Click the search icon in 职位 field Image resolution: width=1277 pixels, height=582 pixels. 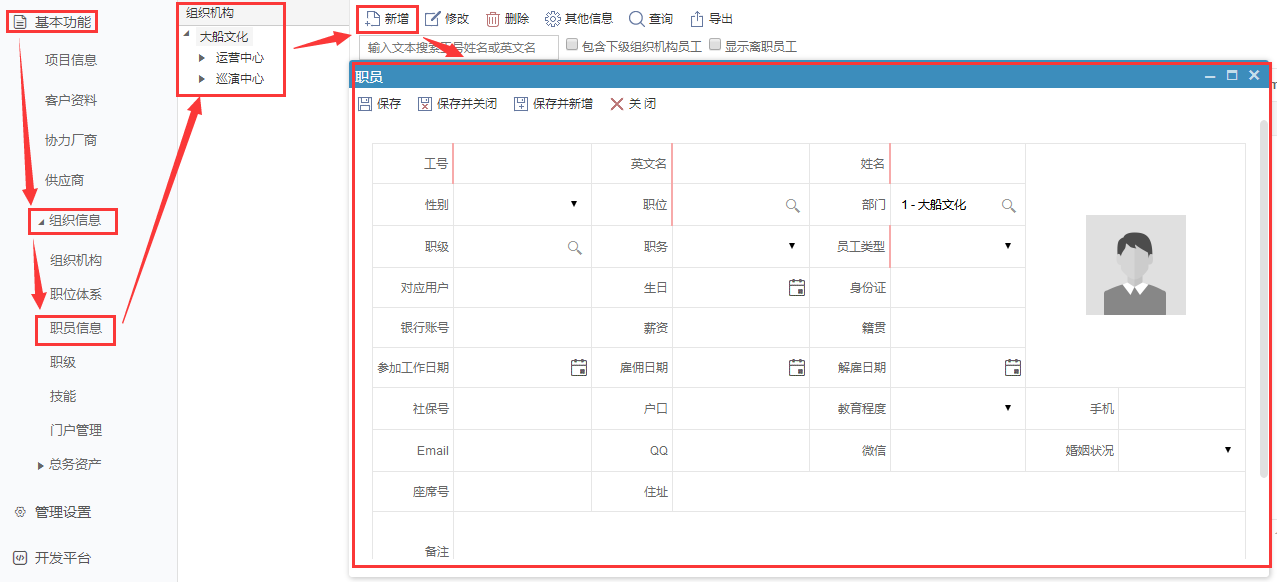792,205
